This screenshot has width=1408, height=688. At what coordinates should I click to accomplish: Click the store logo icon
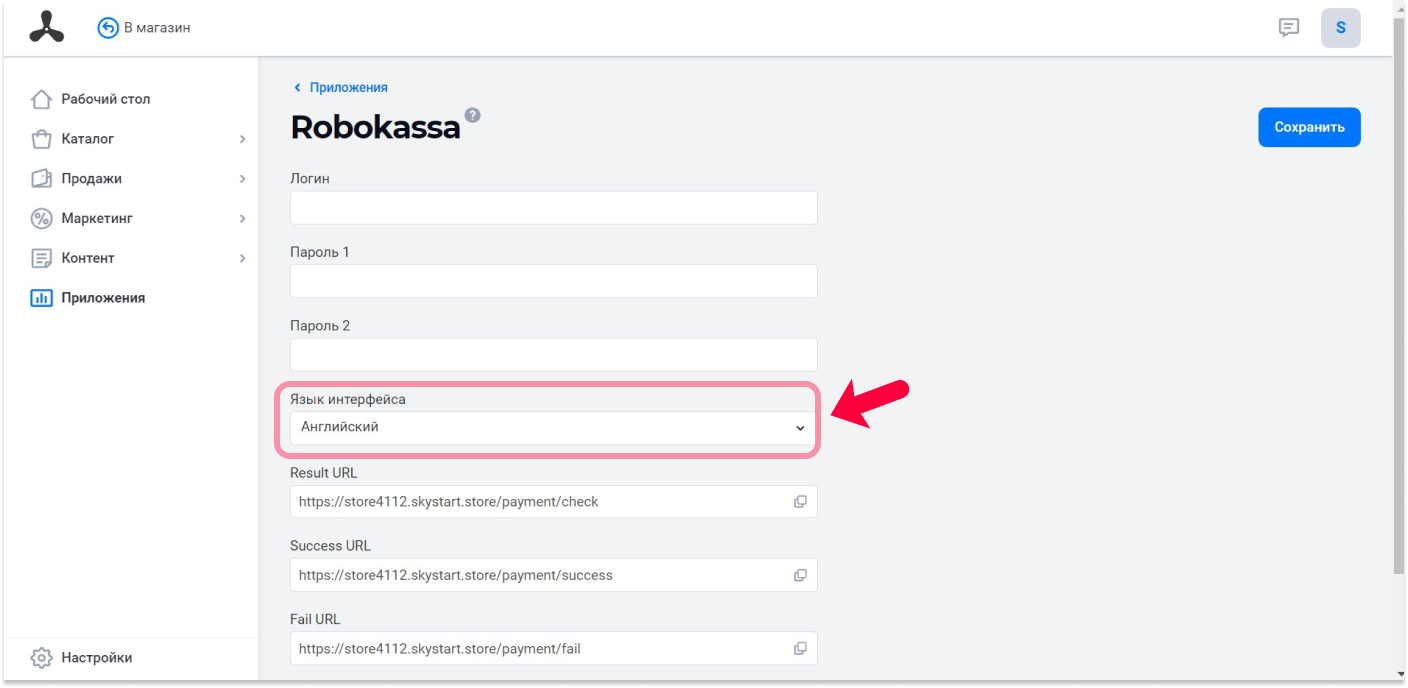pyautogui.click(x=46, y=28)
